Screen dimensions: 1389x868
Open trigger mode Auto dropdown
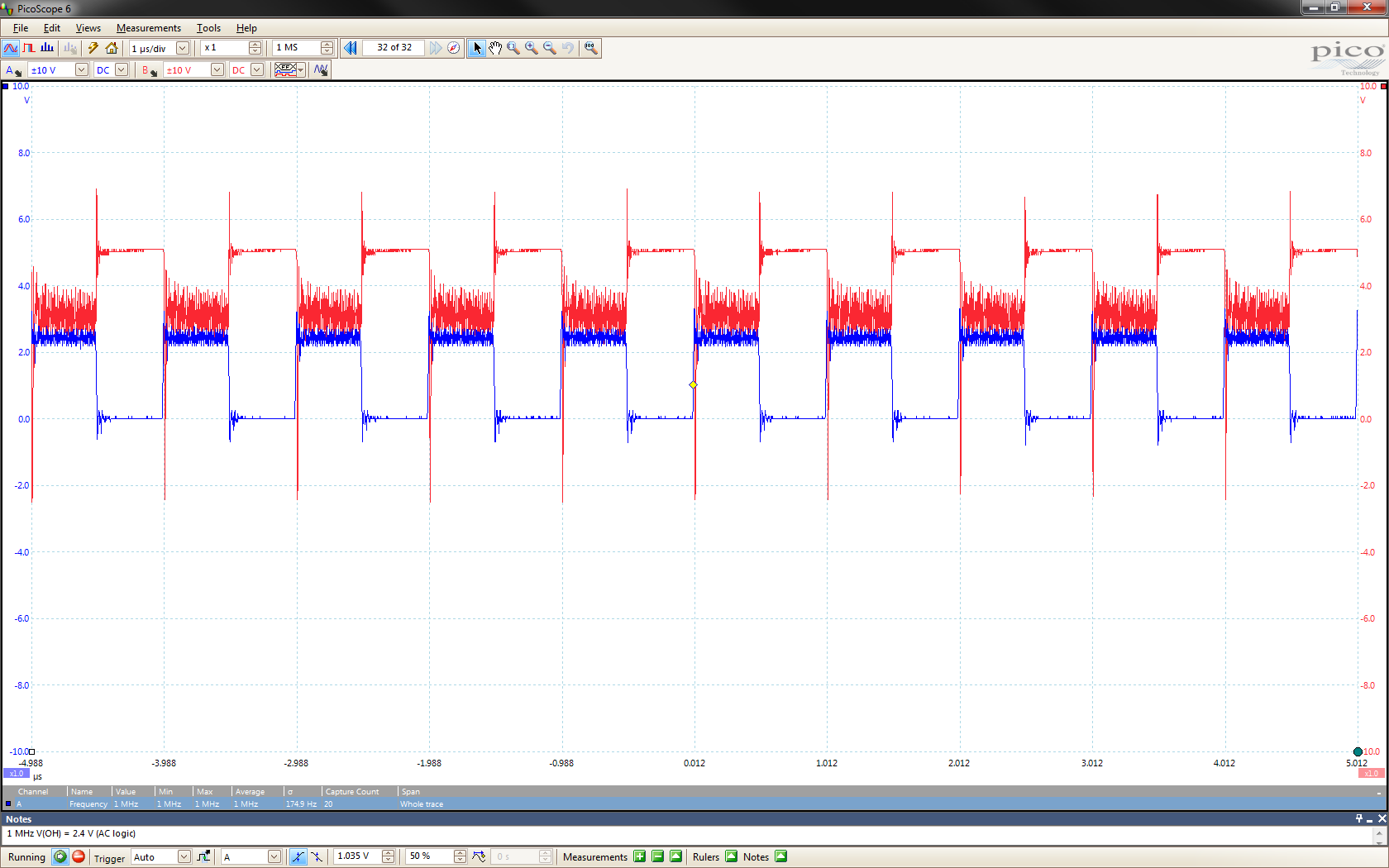(x=184, y=856)
